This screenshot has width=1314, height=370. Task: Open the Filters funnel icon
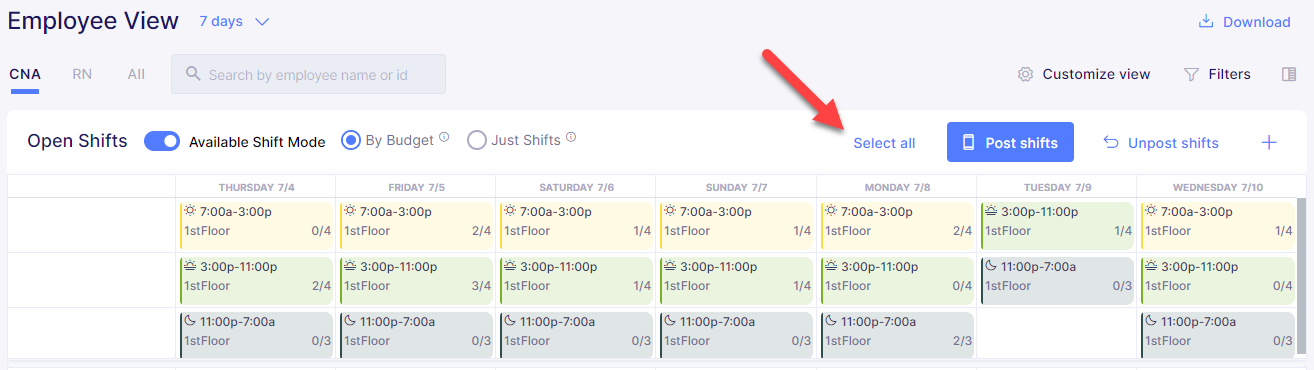[x=1191, y=74]
